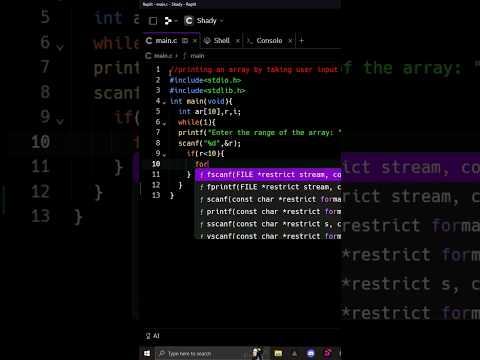This screenshot has width=480, height=360.
Task: Collapse the while loop fold at line 6
Action: (164, 124)
